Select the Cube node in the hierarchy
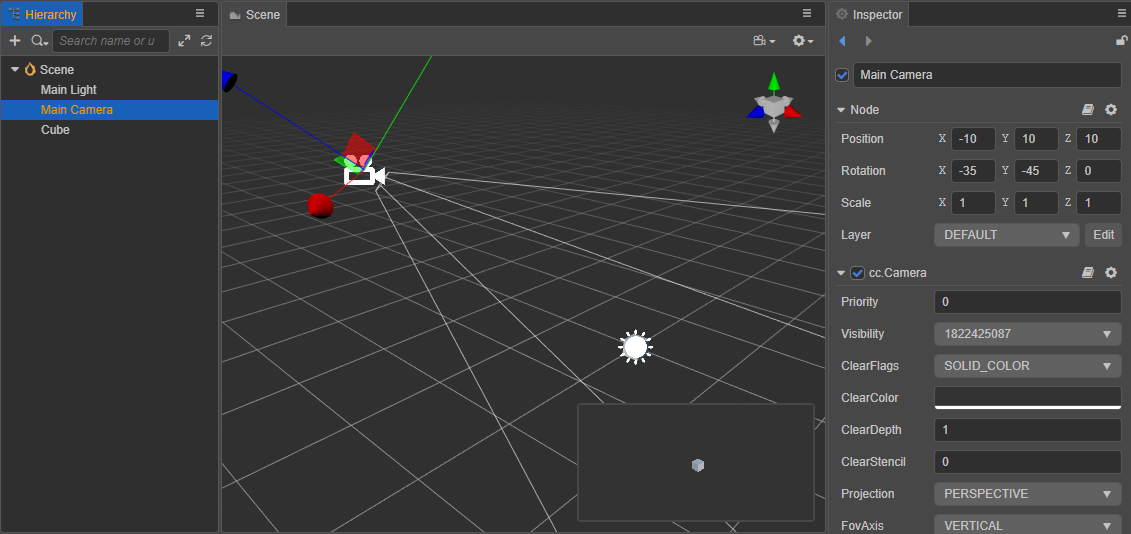The width and height of the screenshot is (1131, 534). [55, 130]
